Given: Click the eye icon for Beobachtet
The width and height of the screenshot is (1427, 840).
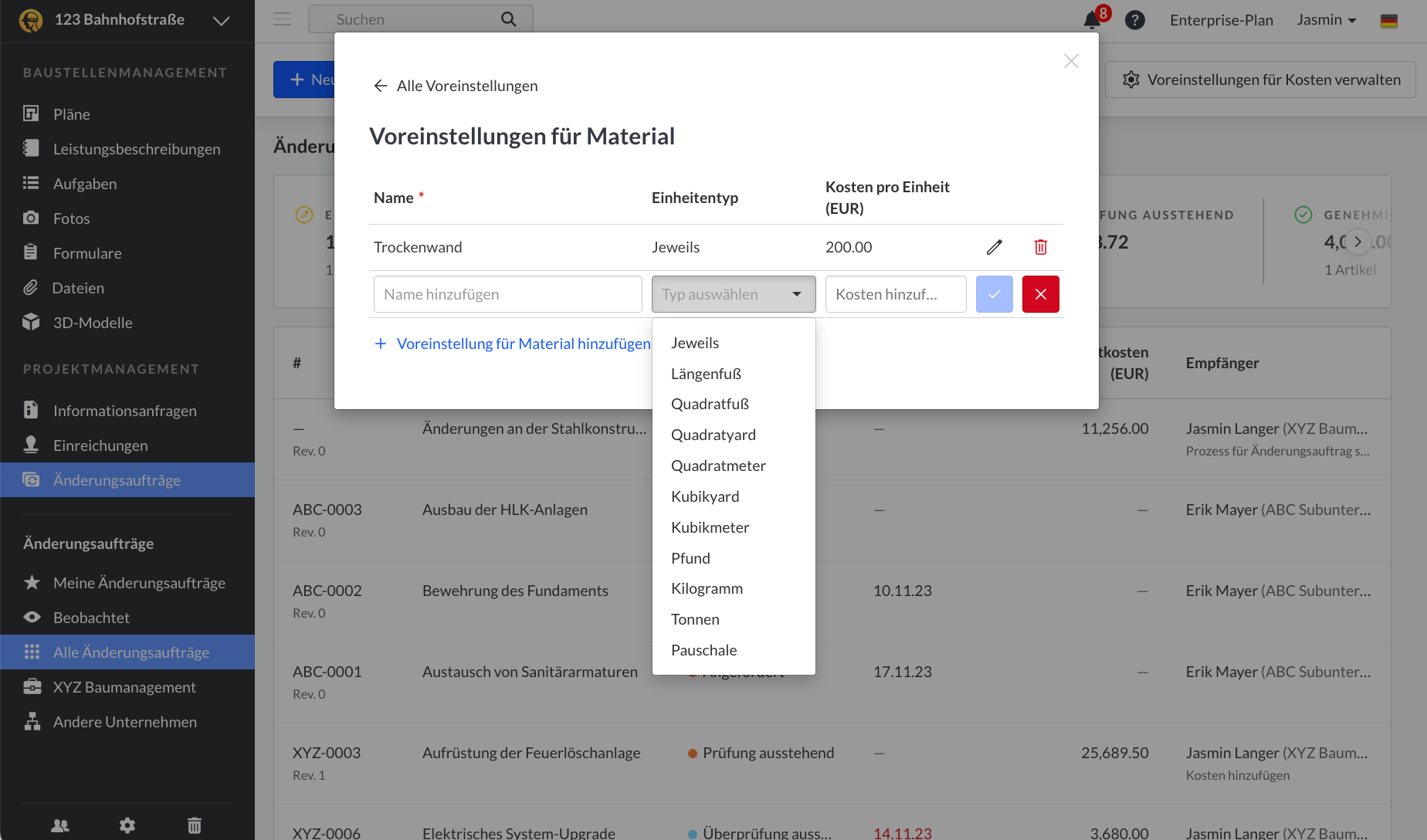Looking at the screenshot, I should pyautogui.click(x=32, y=617).
